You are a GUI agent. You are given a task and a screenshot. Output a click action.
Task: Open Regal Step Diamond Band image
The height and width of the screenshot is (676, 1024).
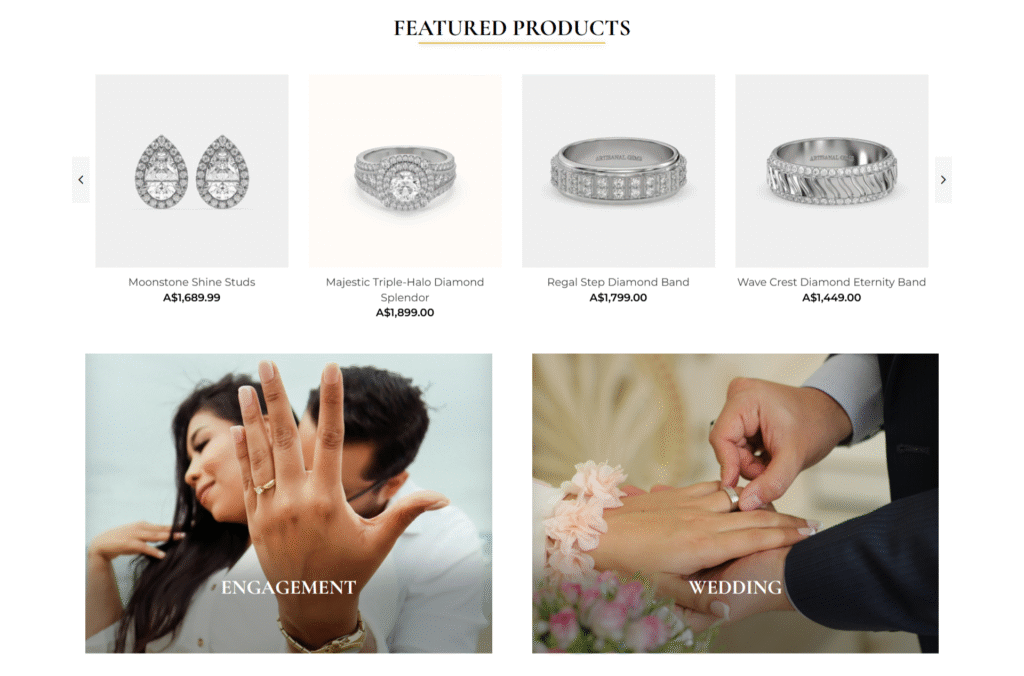[x=618, y=170]
